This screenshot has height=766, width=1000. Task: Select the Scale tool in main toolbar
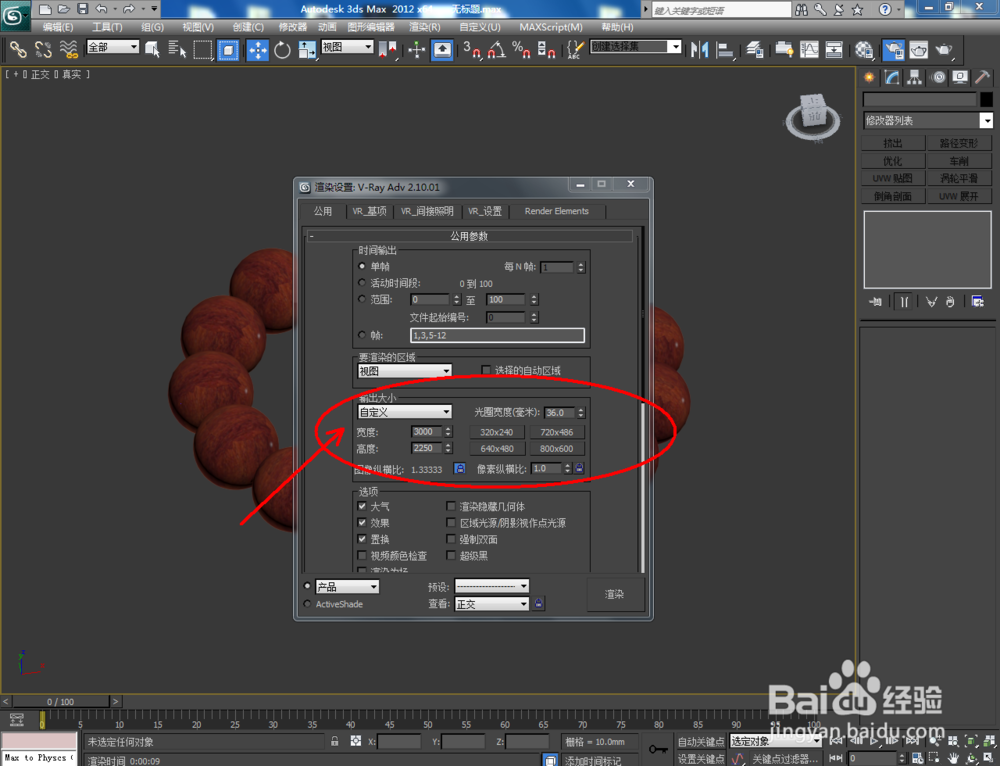pyautogui.click(x=307, y=50)
